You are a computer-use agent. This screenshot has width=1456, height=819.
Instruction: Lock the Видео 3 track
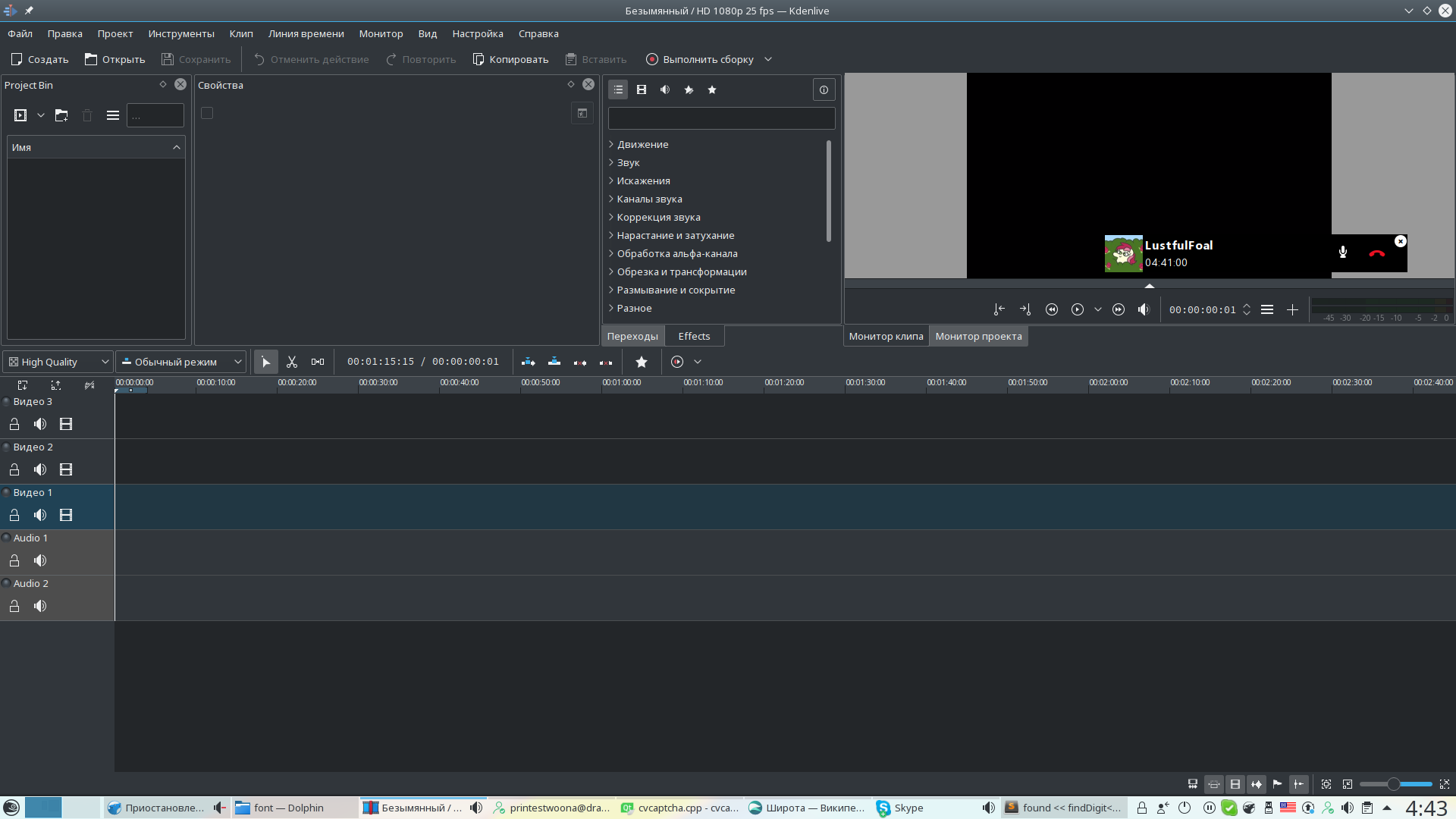click(14, 424)
